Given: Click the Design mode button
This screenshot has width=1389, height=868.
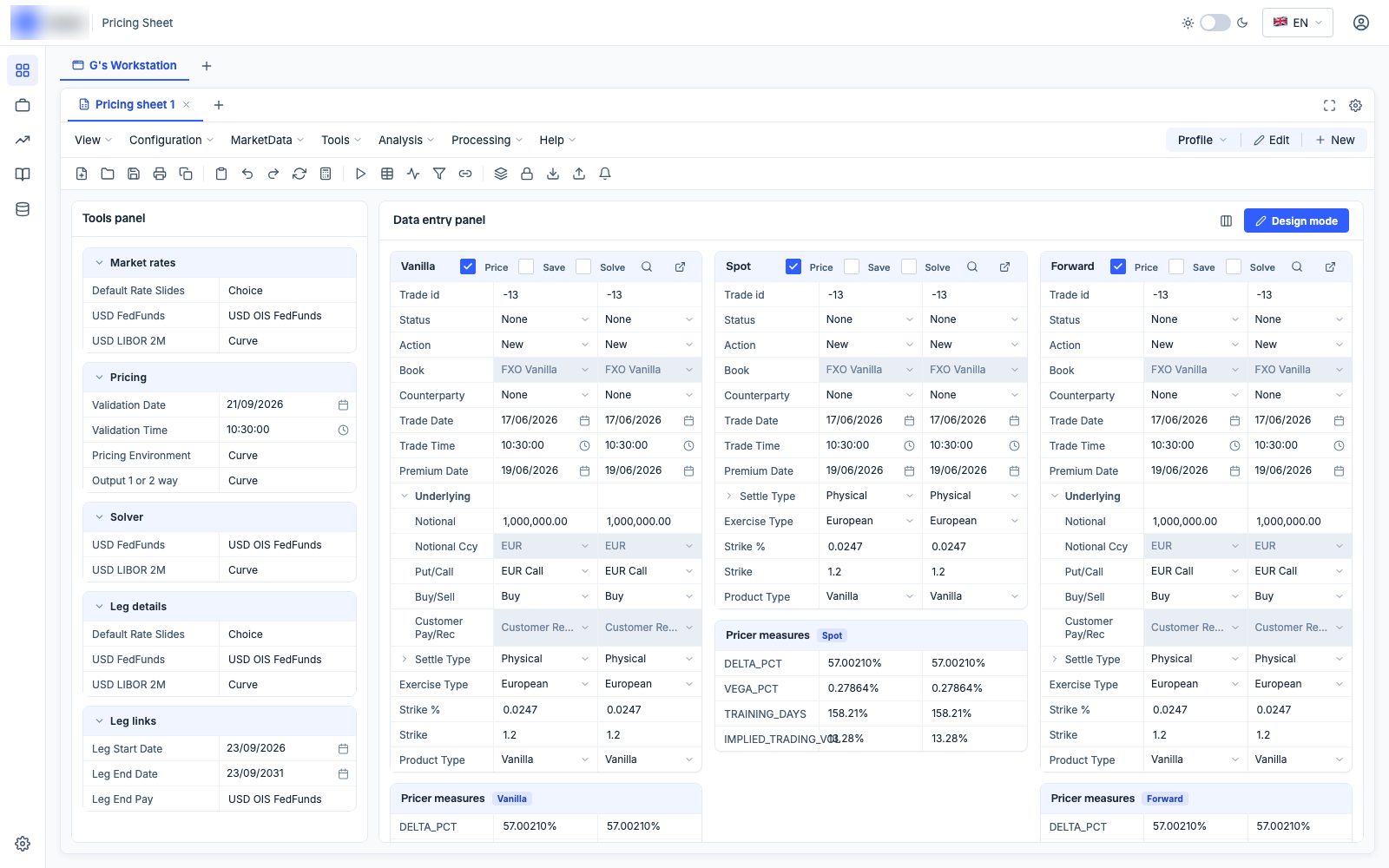Looking at the screenshot, I should (1296, 221).
